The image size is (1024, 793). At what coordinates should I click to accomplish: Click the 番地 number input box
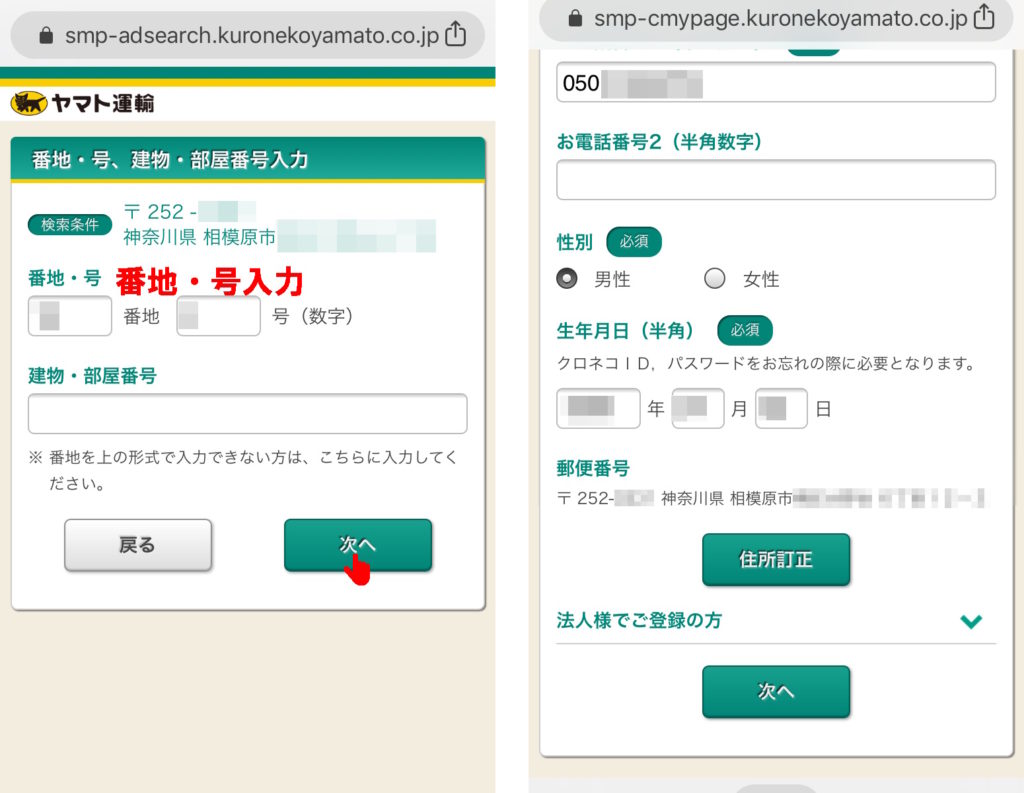pos(70,316)
